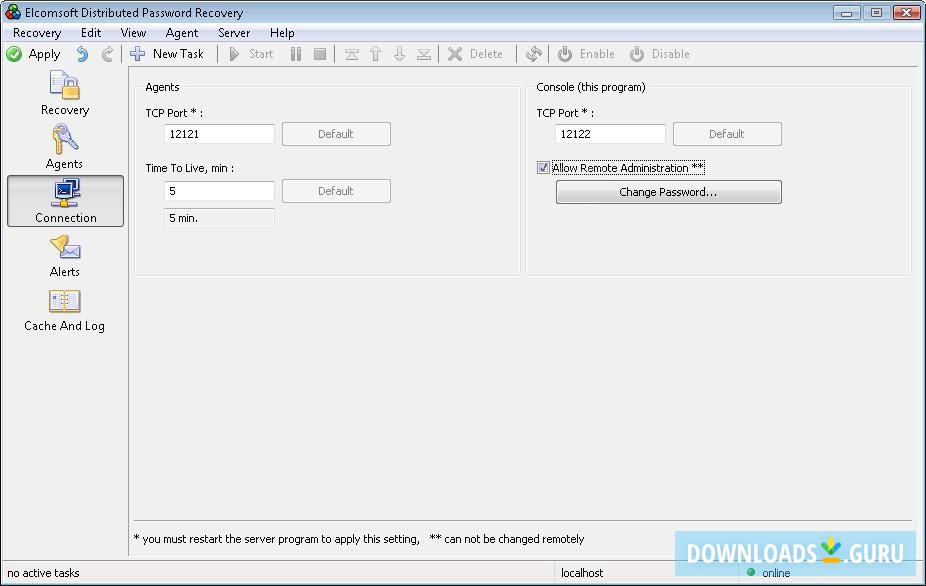Click the Console TCP Port field 12122
Viewport: 926px width, 586px height.
pyautogui.click(x=610, y=134)
